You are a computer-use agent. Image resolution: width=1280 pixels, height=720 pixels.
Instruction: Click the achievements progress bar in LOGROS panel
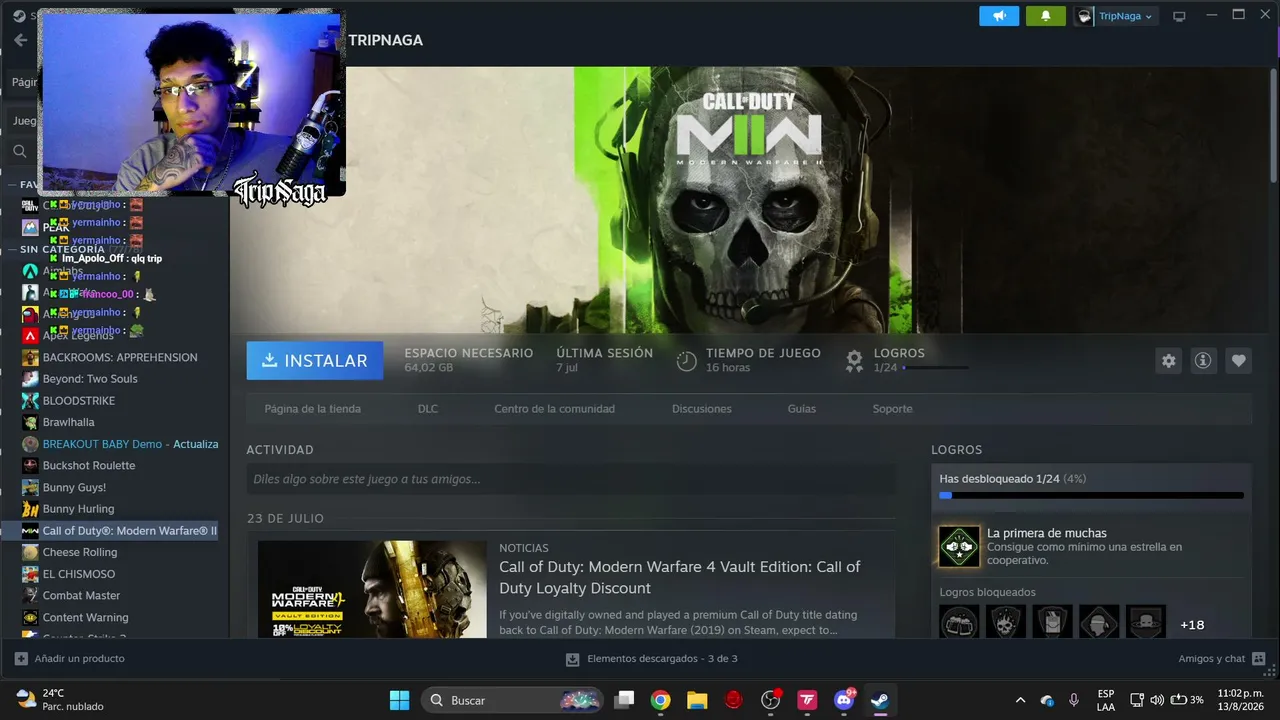(x=1092, y=495)
